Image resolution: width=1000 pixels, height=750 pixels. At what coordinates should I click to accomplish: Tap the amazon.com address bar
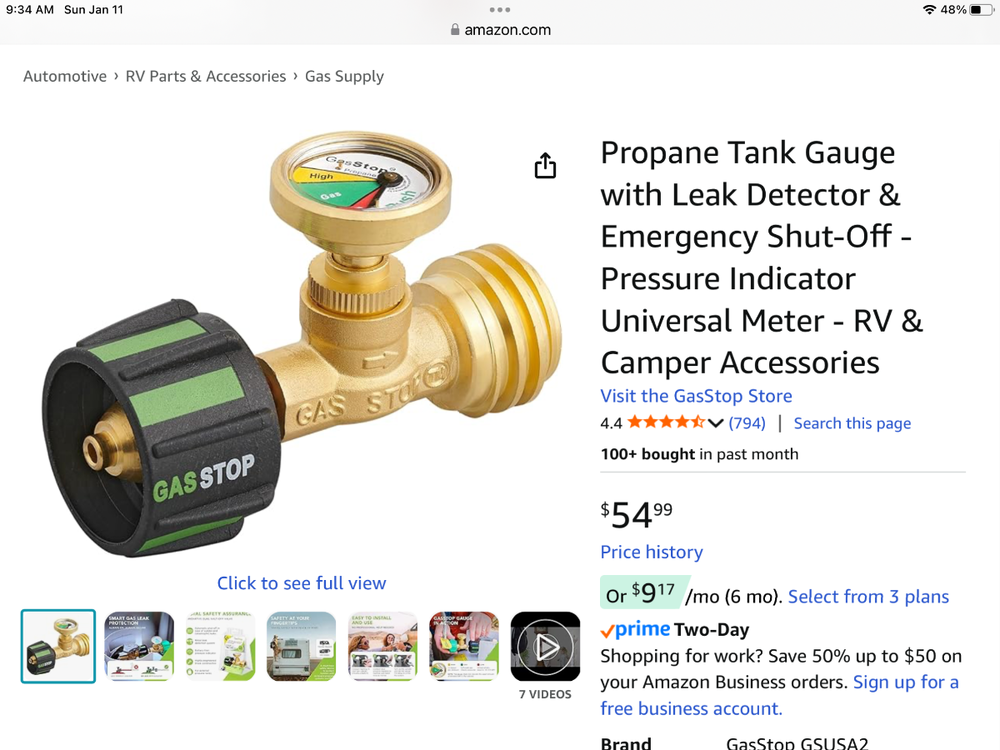pos(500,29)
